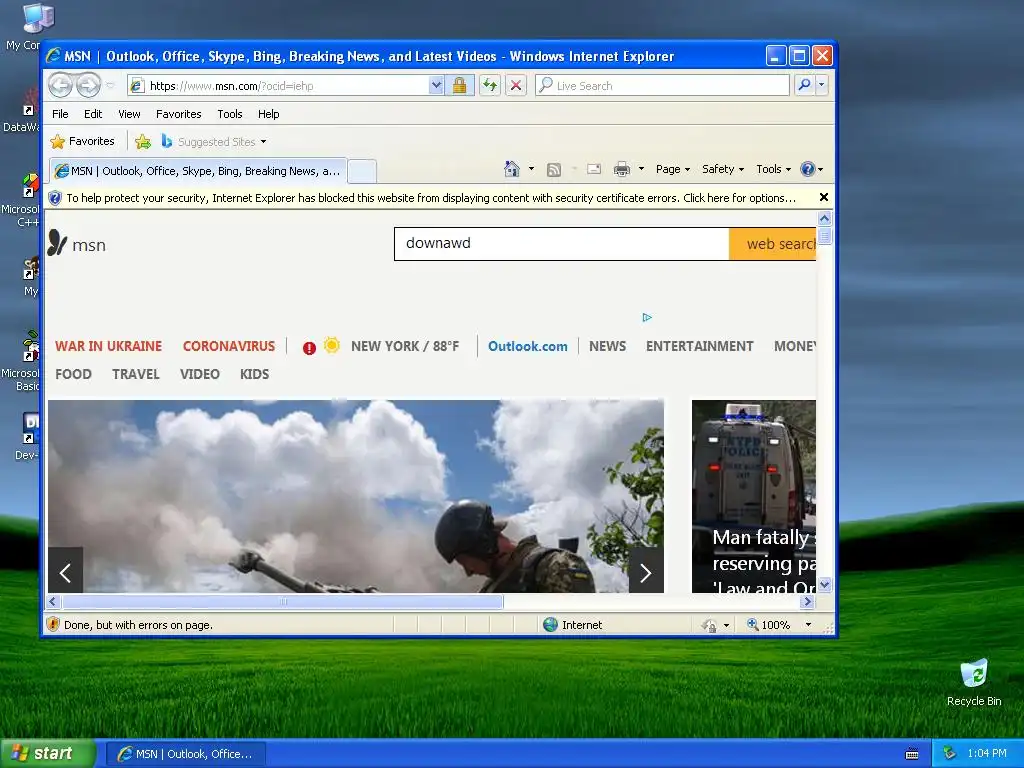Click the orange web search button
This screenshot has width=1024, height=768.
tap(773, 244)
